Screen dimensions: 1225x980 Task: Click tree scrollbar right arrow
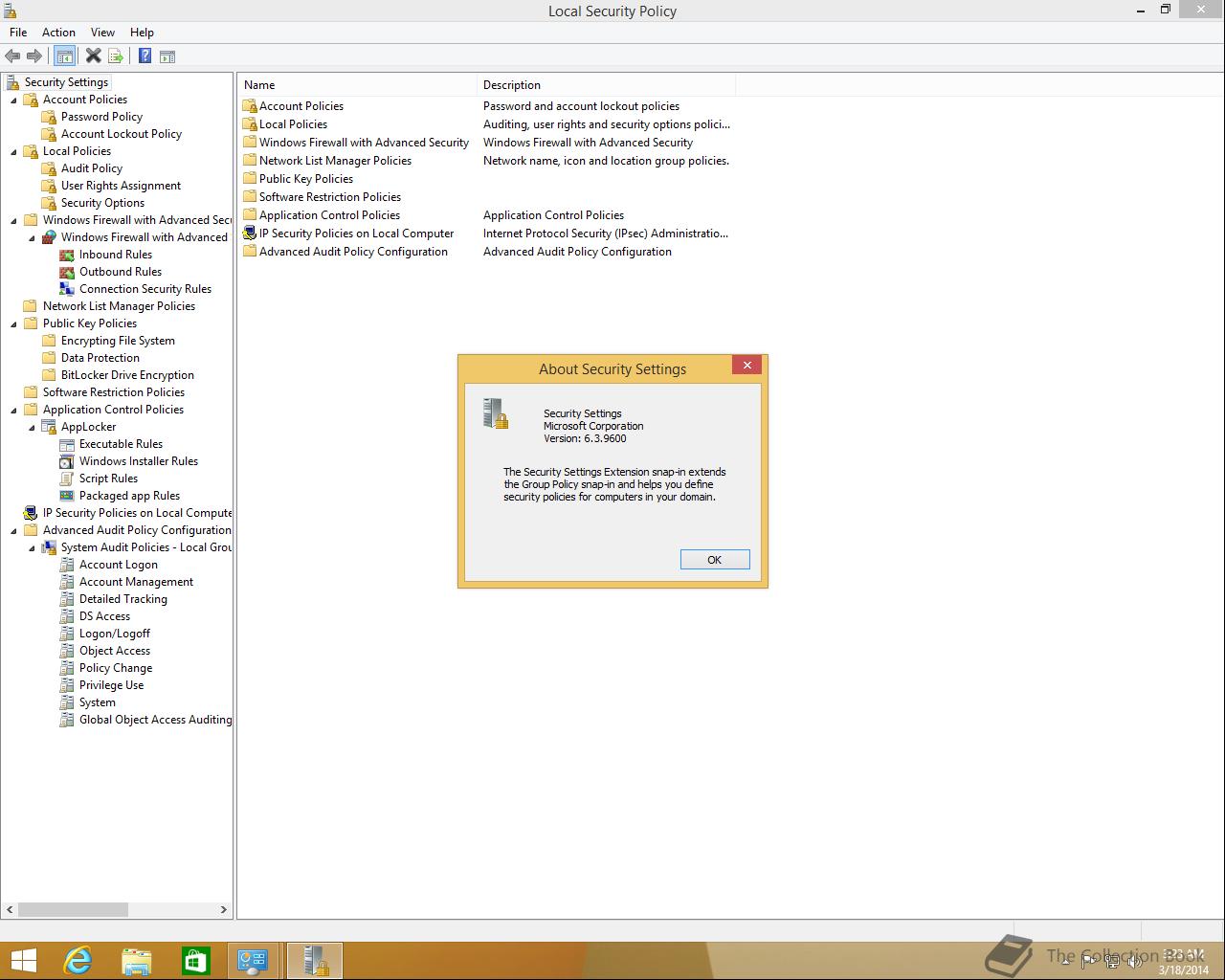click(x=224, y=910)
